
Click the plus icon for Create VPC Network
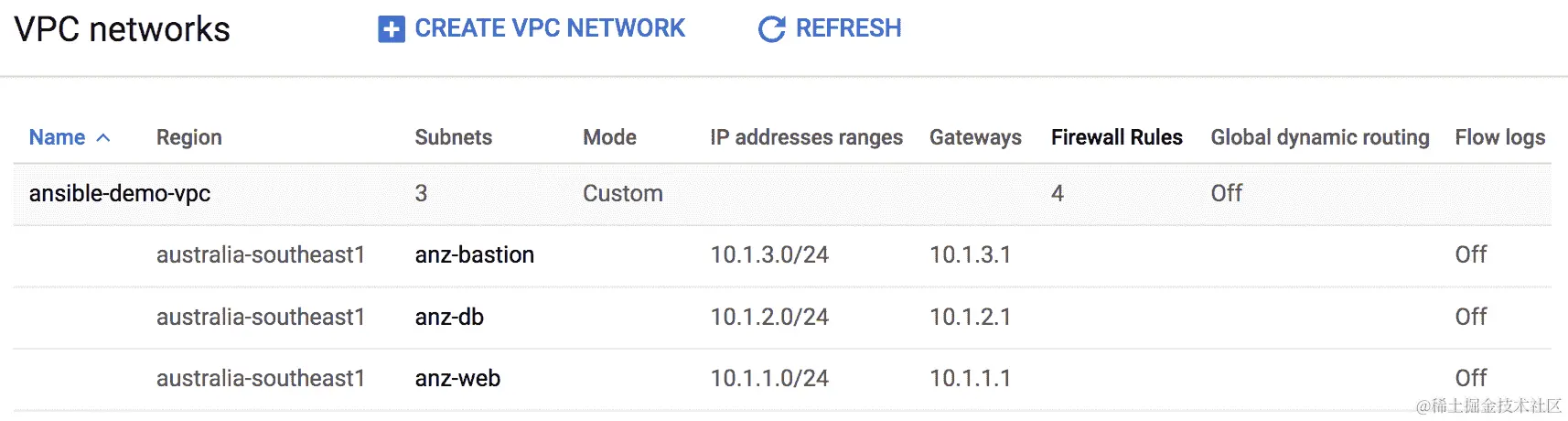pos(391,29)
